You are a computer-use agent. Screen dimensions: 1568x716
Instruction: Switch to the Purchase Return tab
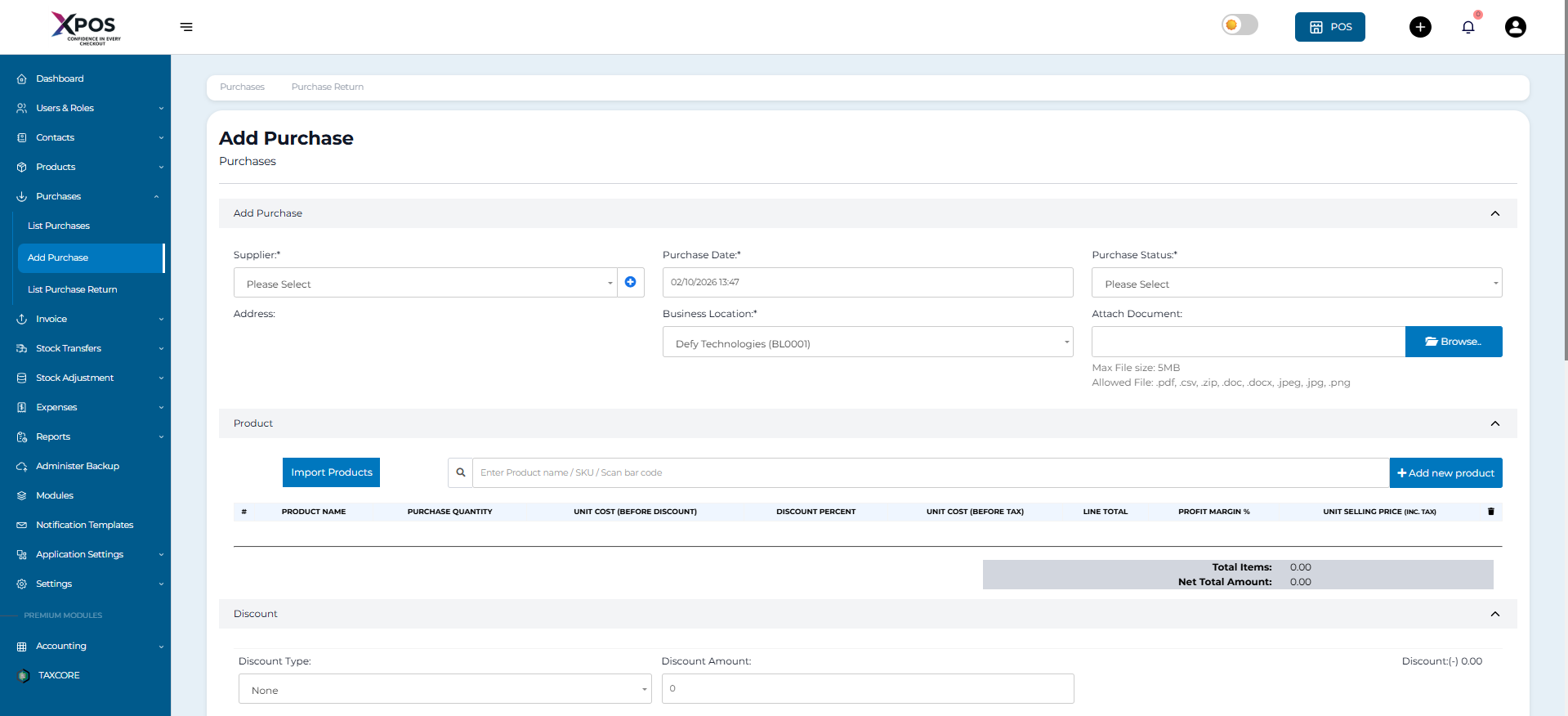[x=327, y=87]
